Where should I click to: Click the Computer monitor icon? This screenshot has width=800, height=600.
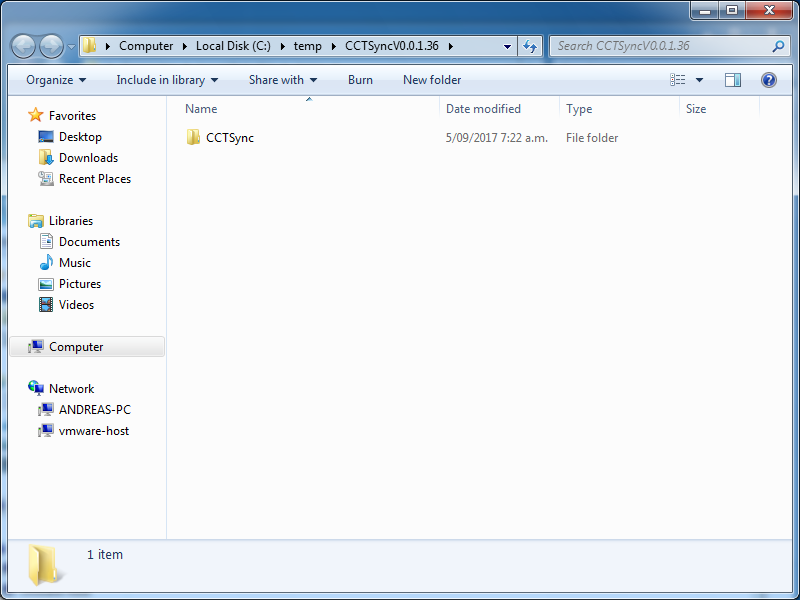(x=36, y=346)
